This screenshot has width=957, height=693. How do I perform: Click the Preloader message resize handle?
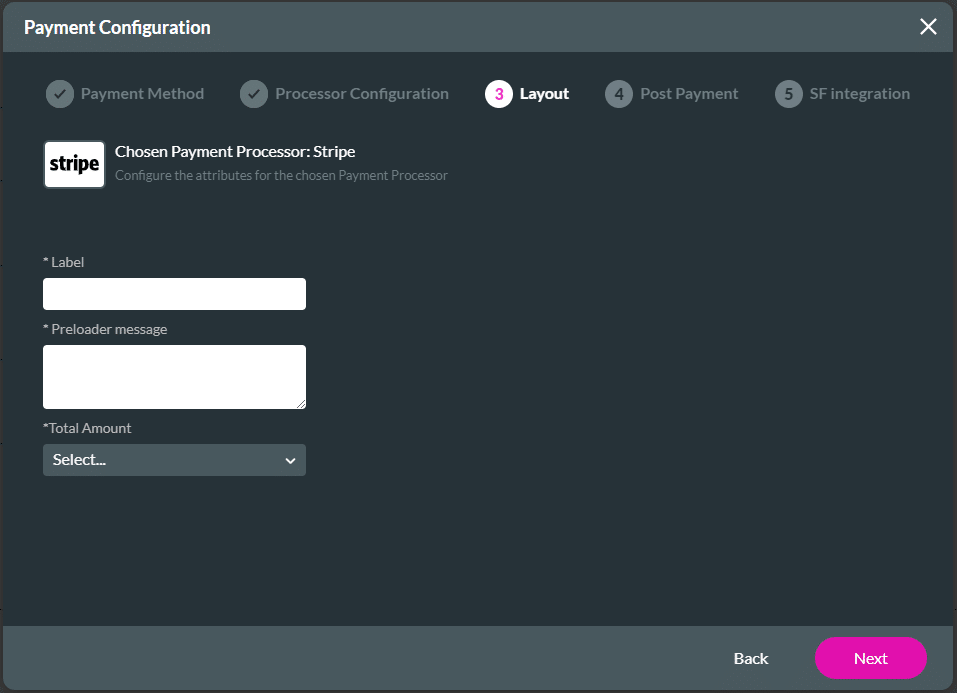tap(302, 404)
